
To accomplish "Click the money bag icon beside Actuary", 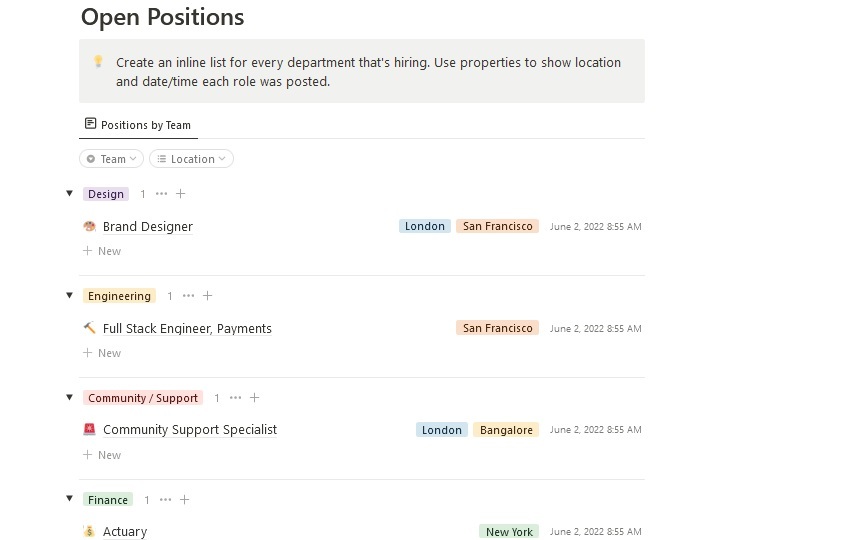I will tap(89, 532).
